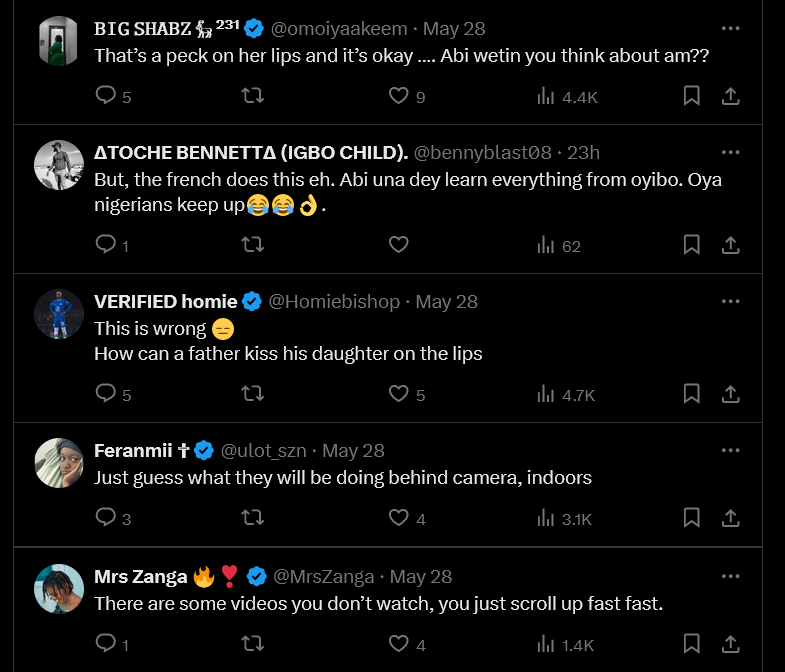The image size is (785, 672).
Task: Open more options on Mrs Zanga's tweet
Action: (x=731, y=576)
